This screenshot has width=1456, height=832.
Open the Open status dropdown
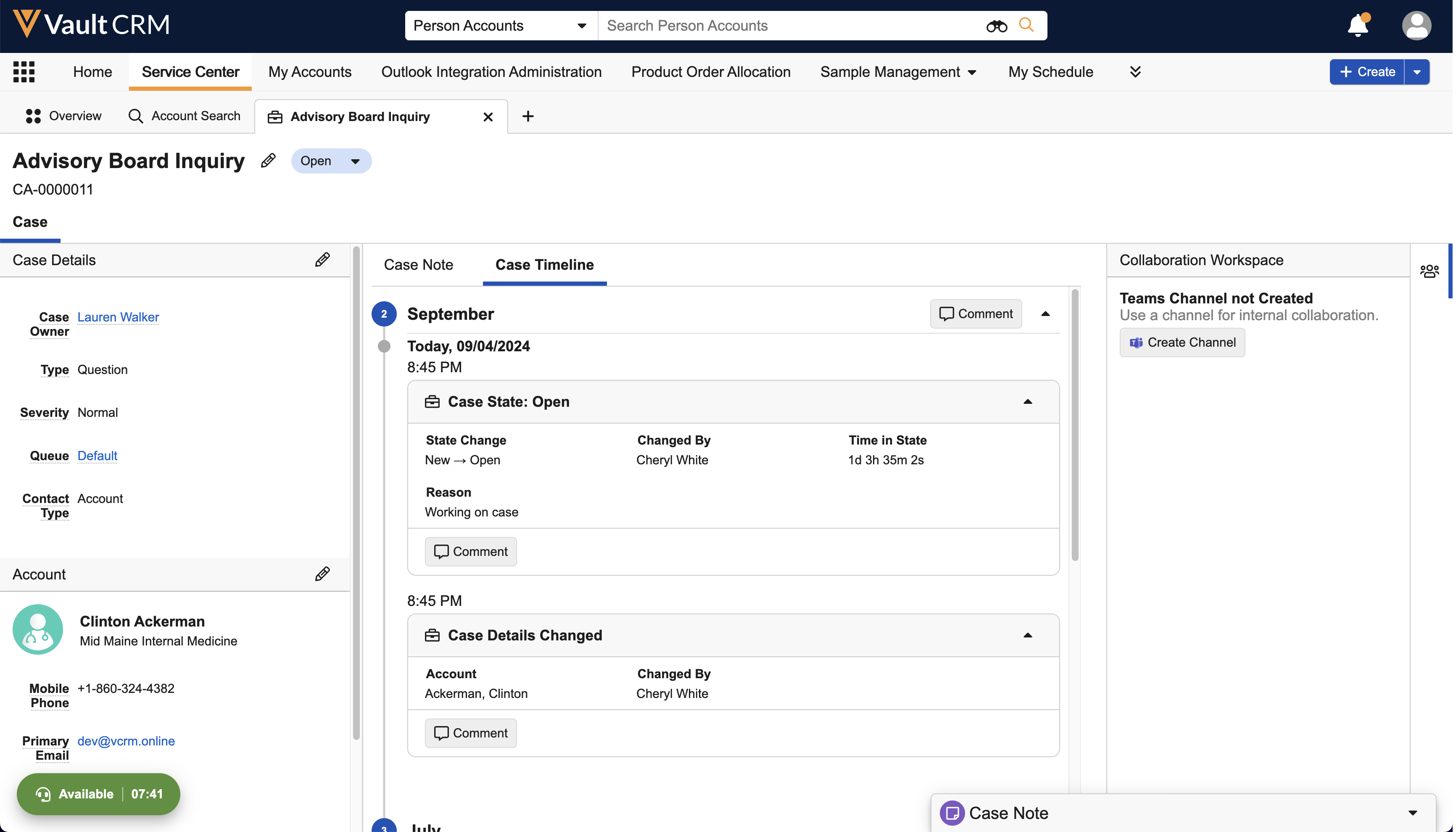331,161
